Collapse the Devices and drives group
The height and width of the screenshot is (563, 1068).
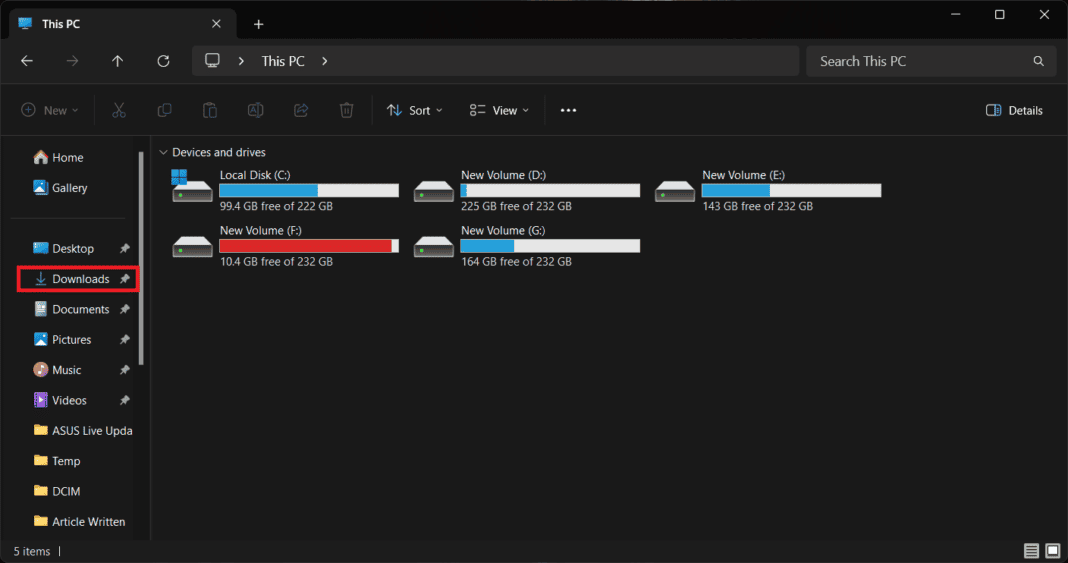(163, 152)
